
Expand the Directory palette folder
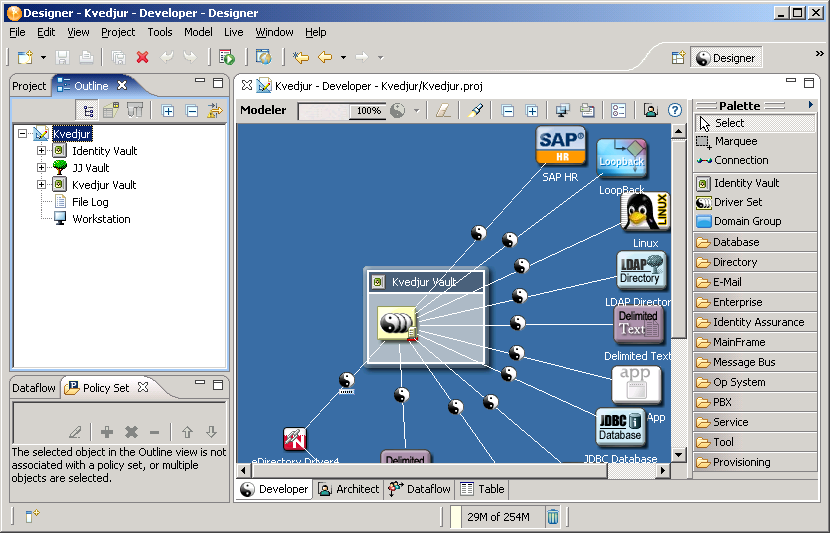[754, 262]
